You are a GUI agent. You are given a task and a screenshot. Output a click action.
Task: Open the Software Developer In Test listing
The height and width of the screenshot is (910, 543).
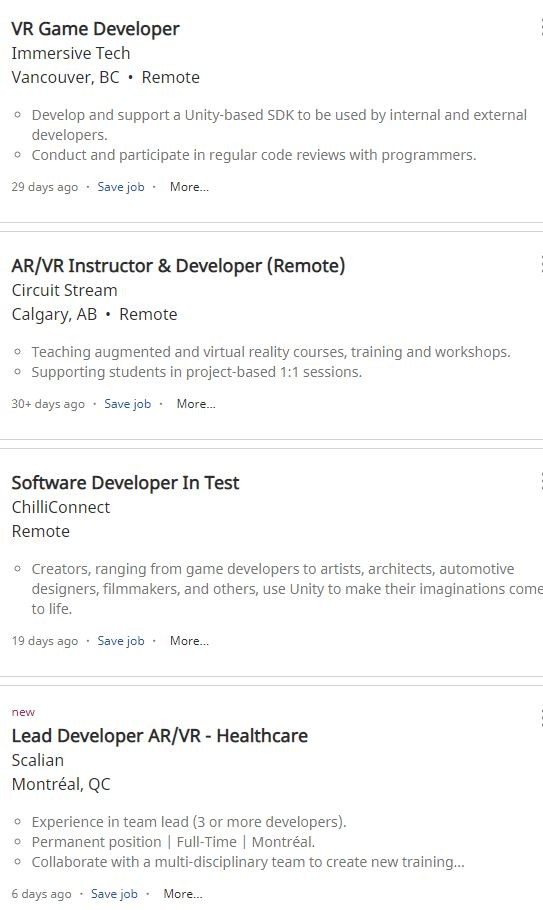[x=125, y=483]
